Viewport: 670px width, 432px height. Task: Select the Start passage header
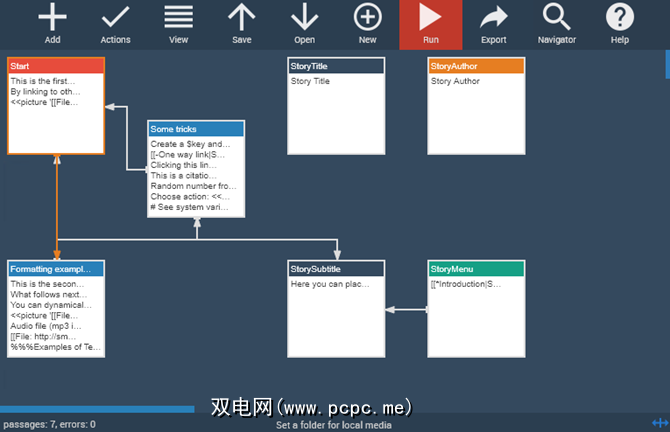(56, 66)
